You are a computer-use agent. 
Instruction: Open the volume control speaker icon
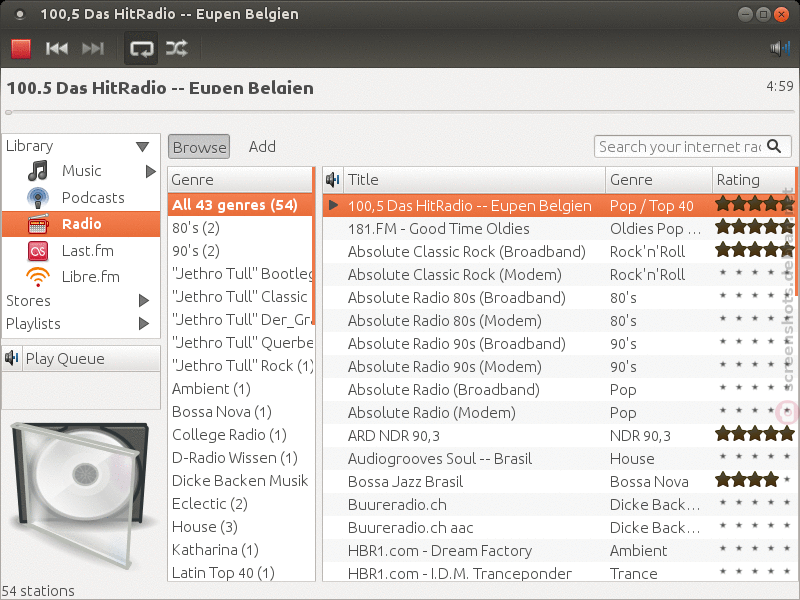(x=780, y=48)
